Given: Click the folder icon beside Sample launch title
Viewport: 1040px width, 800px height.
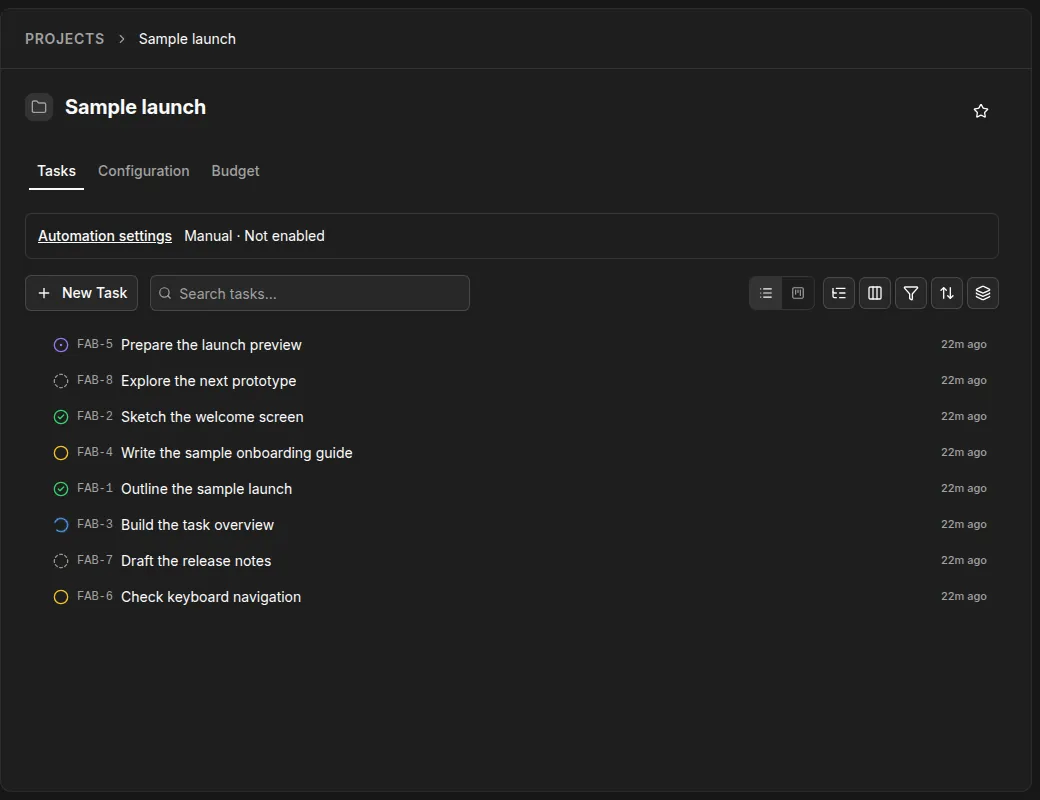Looking at the screenshot, I should click(x=39, y=107).
